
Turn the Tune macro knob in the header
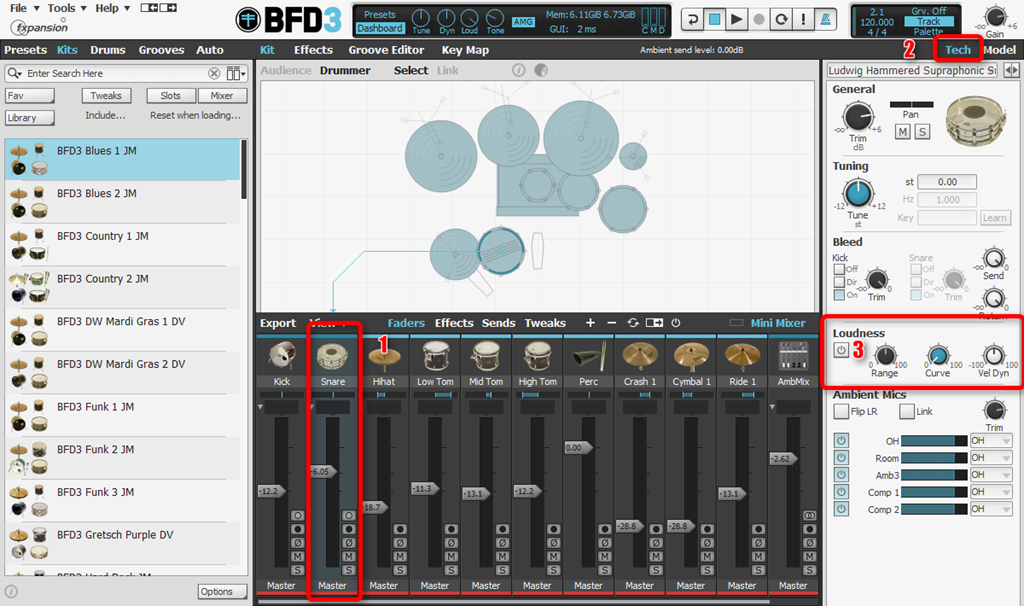(x=420, y=20)
